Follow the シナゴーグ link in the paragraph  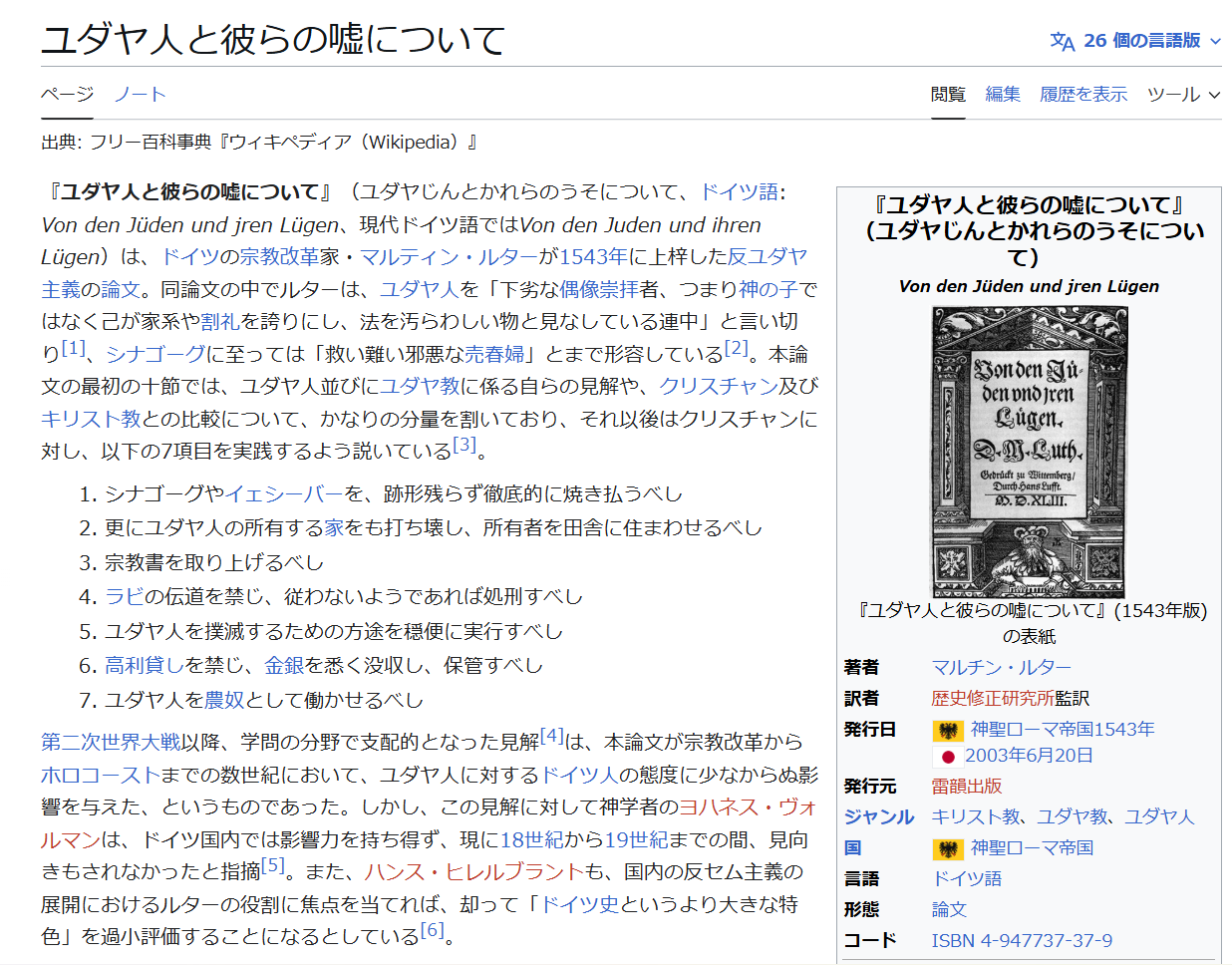[x=154, y=354]
